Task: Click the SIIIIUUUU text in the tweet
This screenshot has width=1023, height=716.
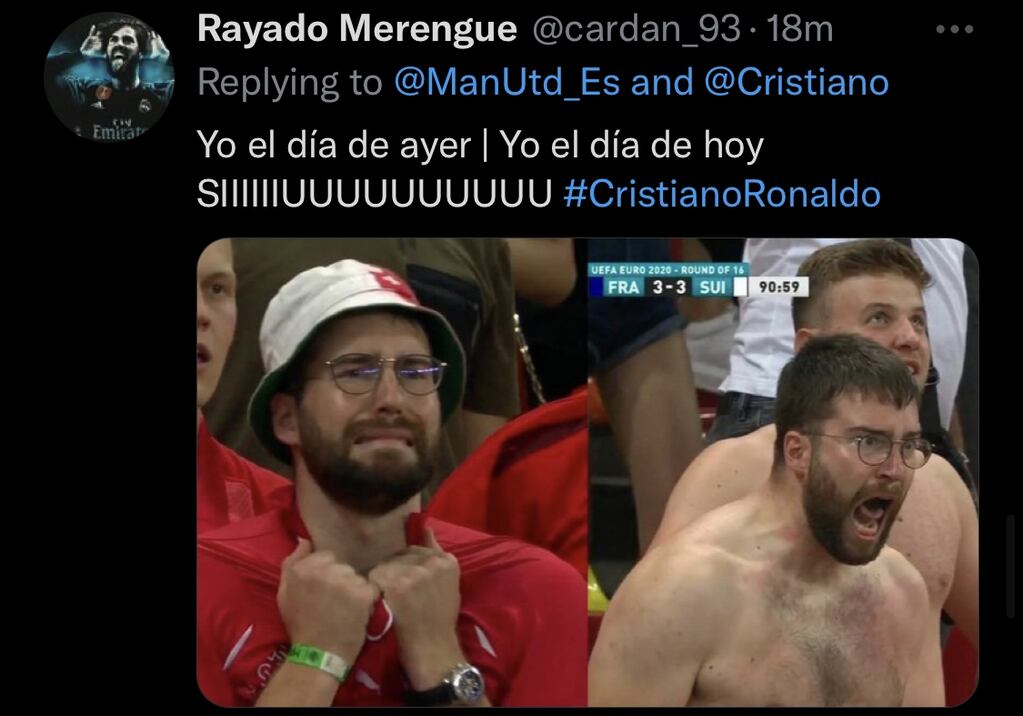Action: 374,194
